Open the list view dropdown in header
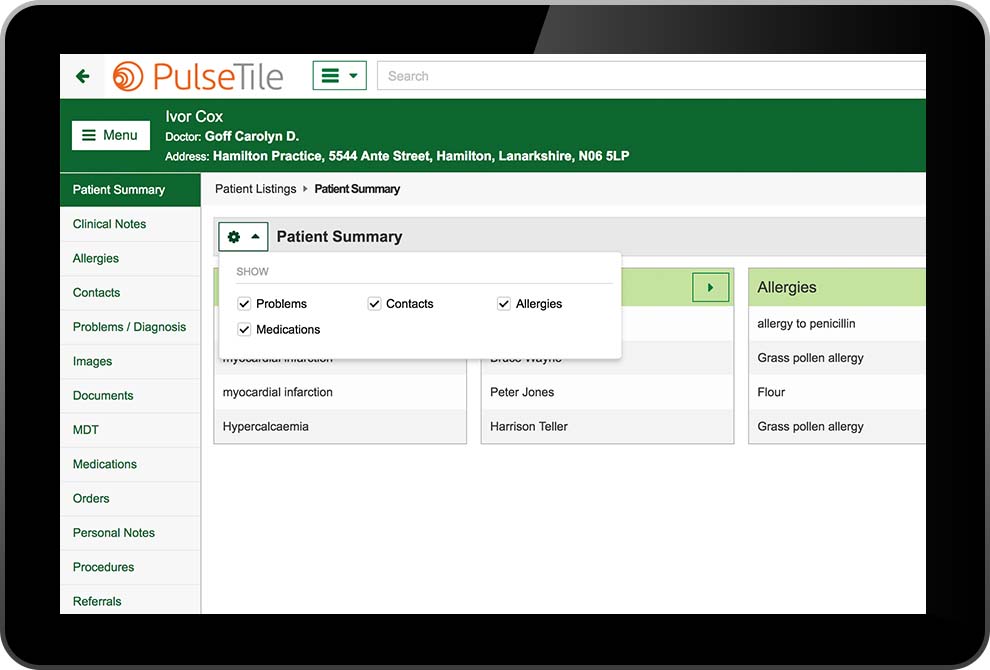Image resolution: width=990 pixels, height=670 pixels. pos(339,76)
